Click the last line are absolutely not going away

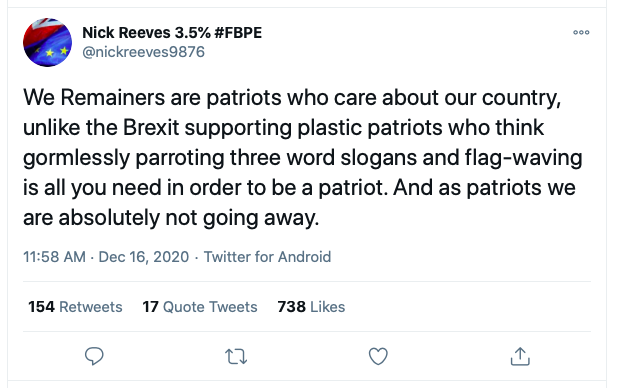point(171,218)
